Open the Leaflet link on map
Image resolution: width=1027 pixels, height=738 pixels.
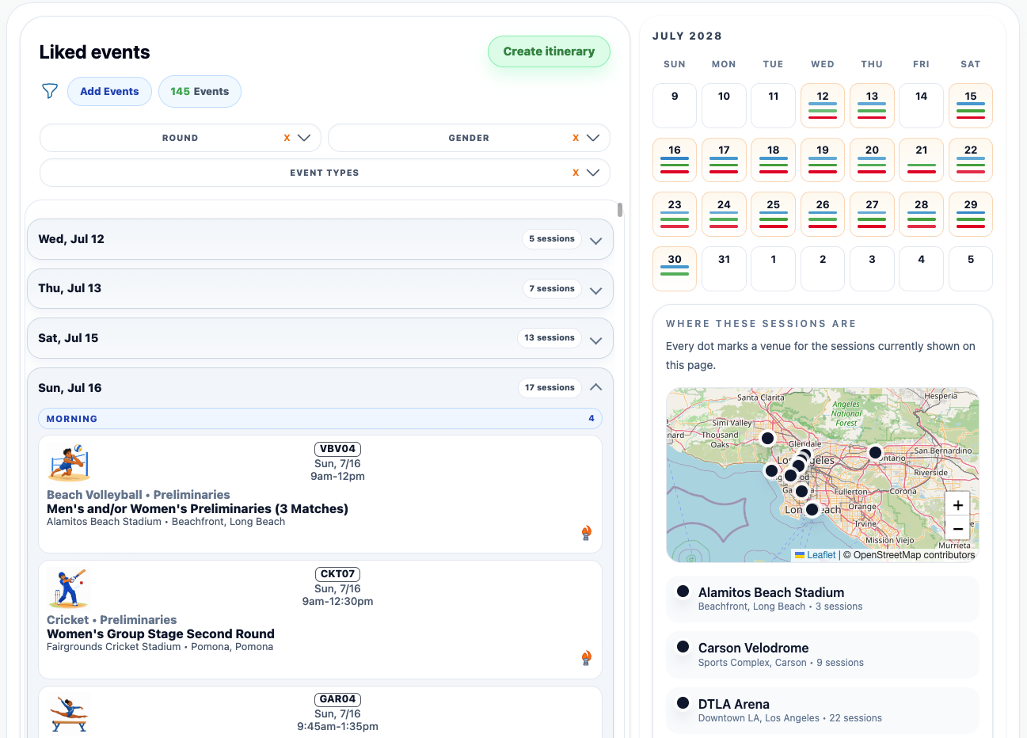[821, 555]
